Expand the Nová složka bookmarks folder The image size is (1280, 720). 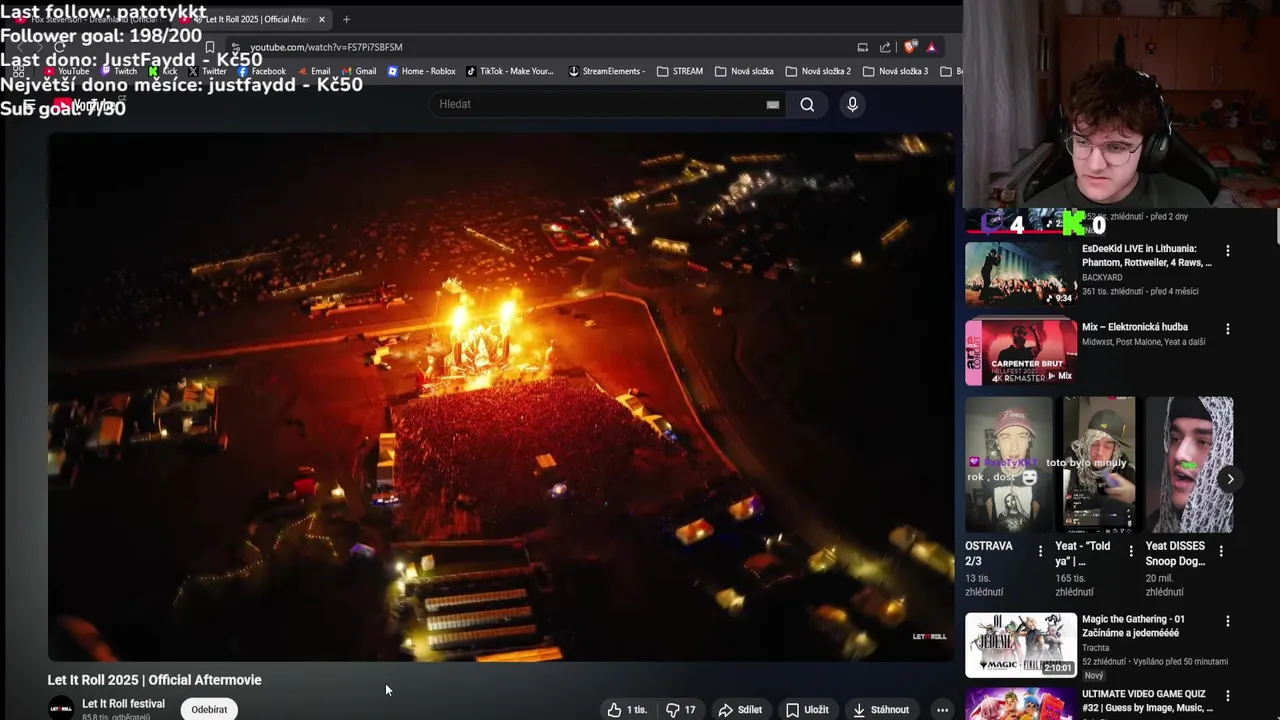coord(744,71)
